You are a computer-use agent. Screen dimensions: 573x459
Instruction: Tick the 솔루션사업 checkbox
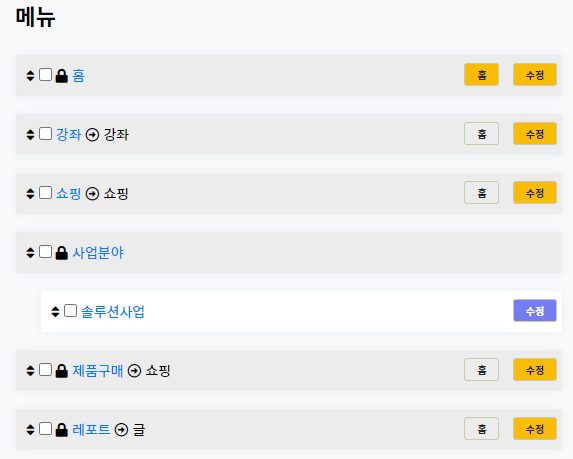(x=70, y=311)
